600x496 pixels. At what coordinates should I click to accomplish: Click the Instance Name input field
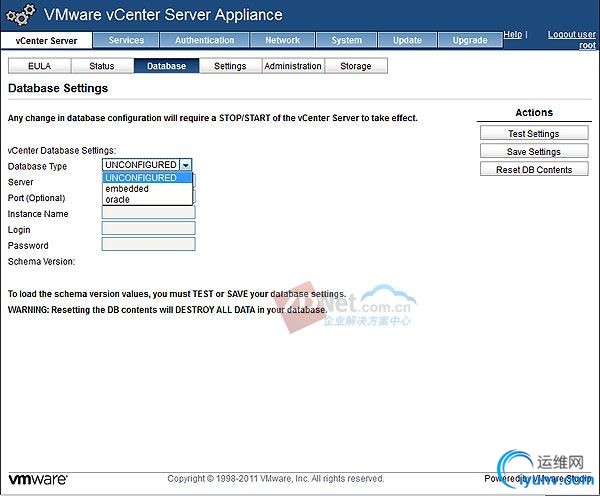pos(148,212)
